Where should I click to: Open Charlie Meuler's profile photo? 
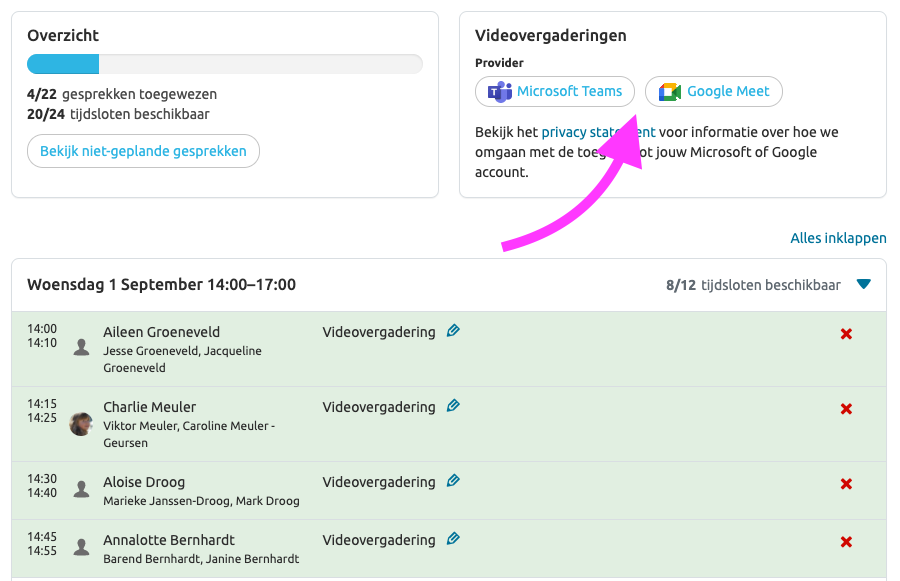click(x=80, y=423)
